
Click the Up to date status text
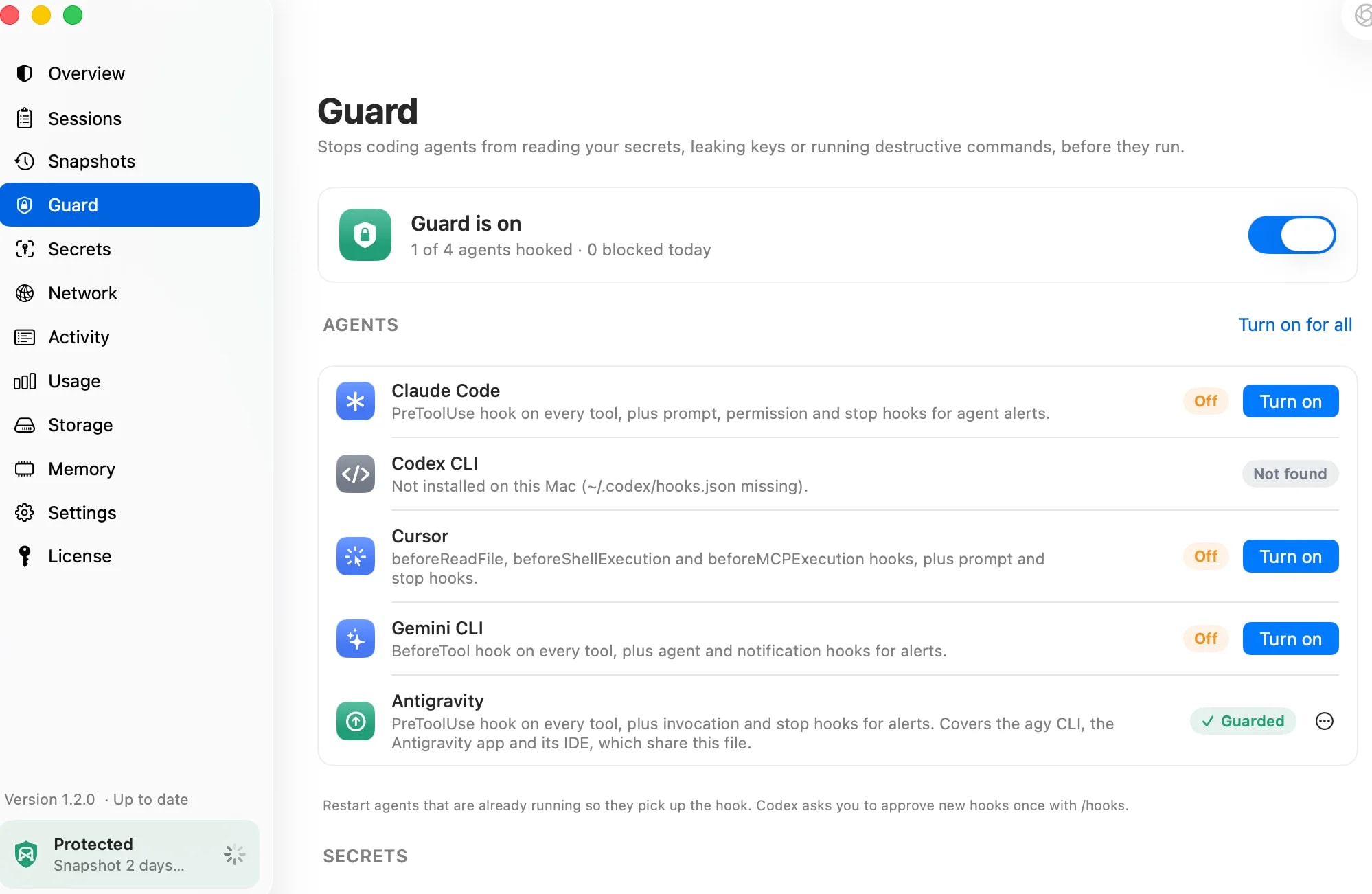(150, 799)
